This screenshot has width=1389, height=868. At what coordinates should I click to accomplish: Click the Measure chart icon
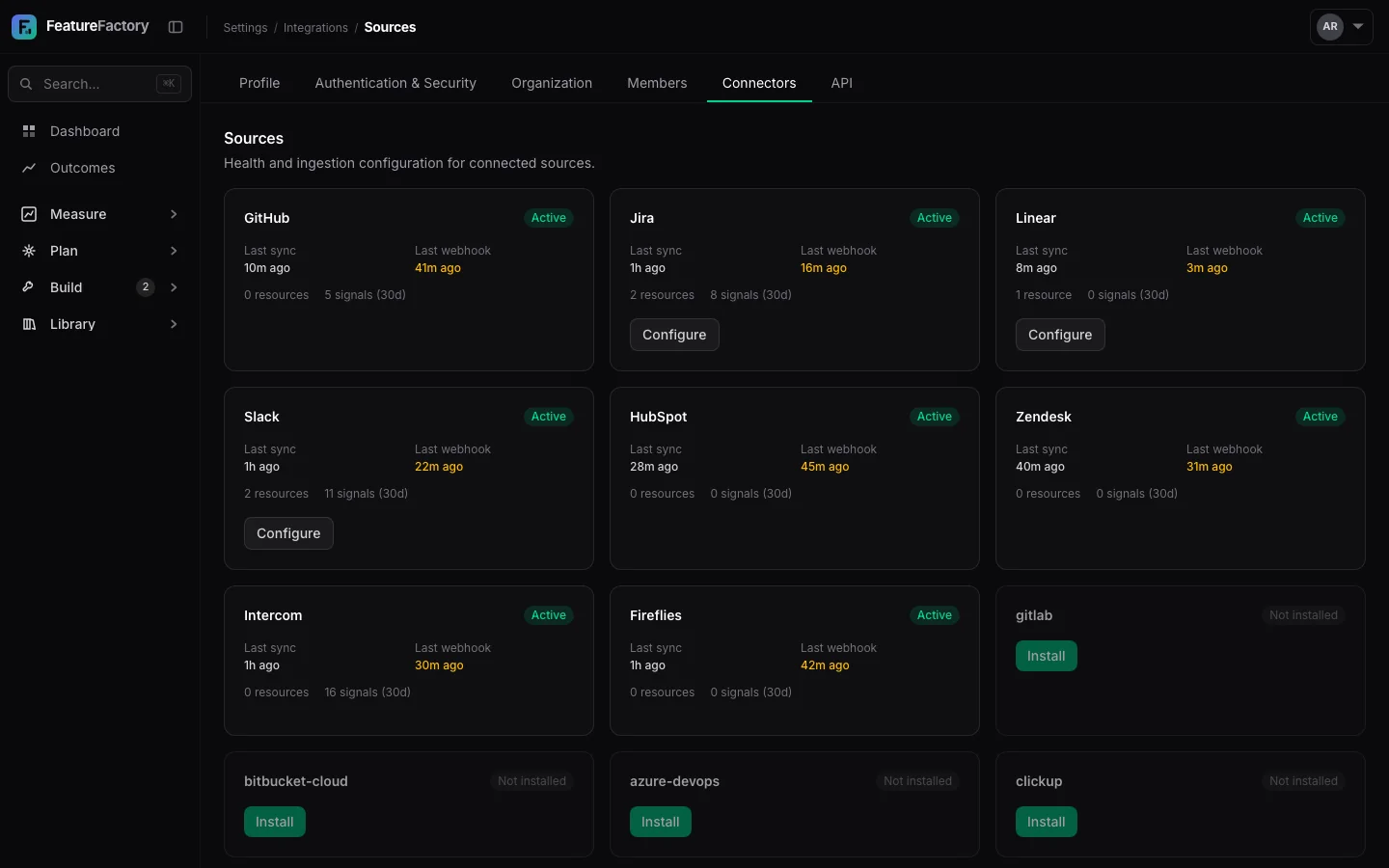click(29, 214)
